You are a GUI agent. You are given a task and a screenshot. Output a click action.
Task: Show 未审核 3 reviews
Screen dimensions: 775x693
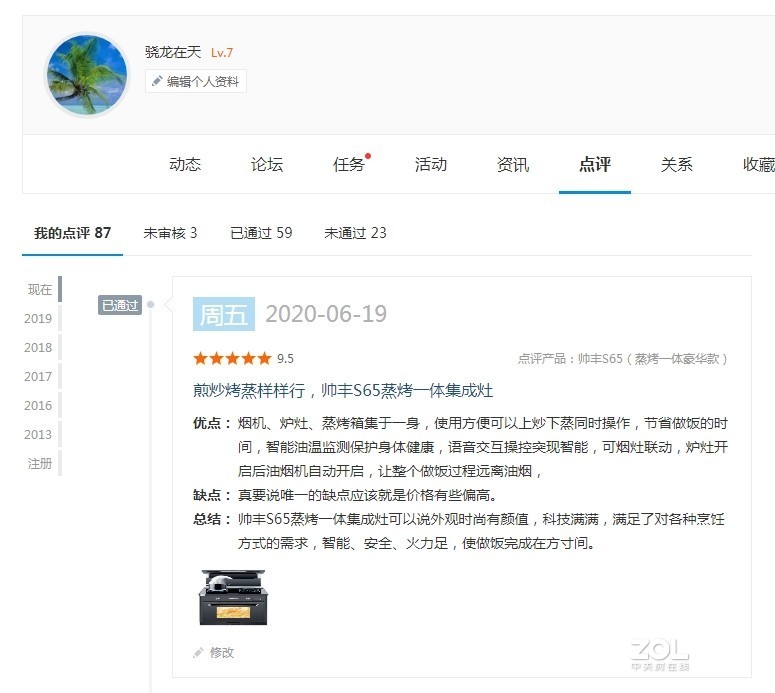click(x=170, y=233)
